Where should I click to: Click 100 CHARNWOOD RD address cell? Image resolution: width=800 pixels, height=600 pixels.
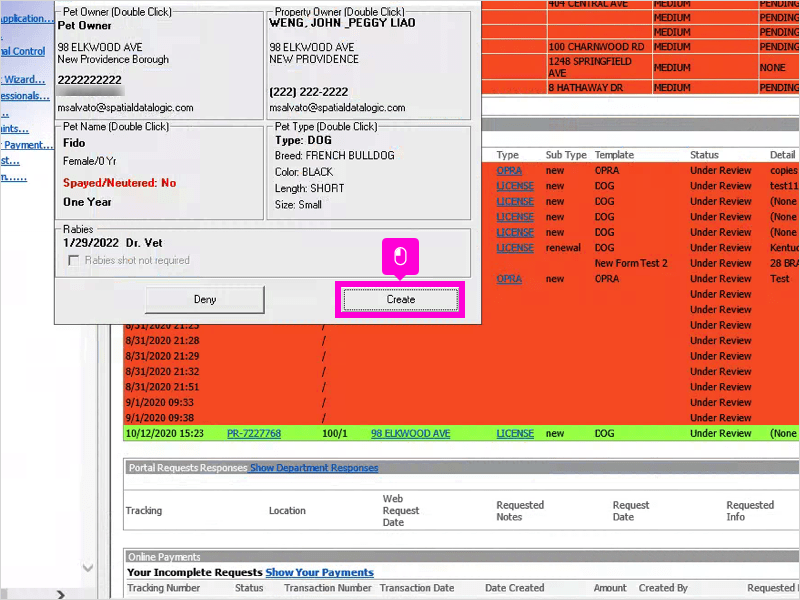596,46
